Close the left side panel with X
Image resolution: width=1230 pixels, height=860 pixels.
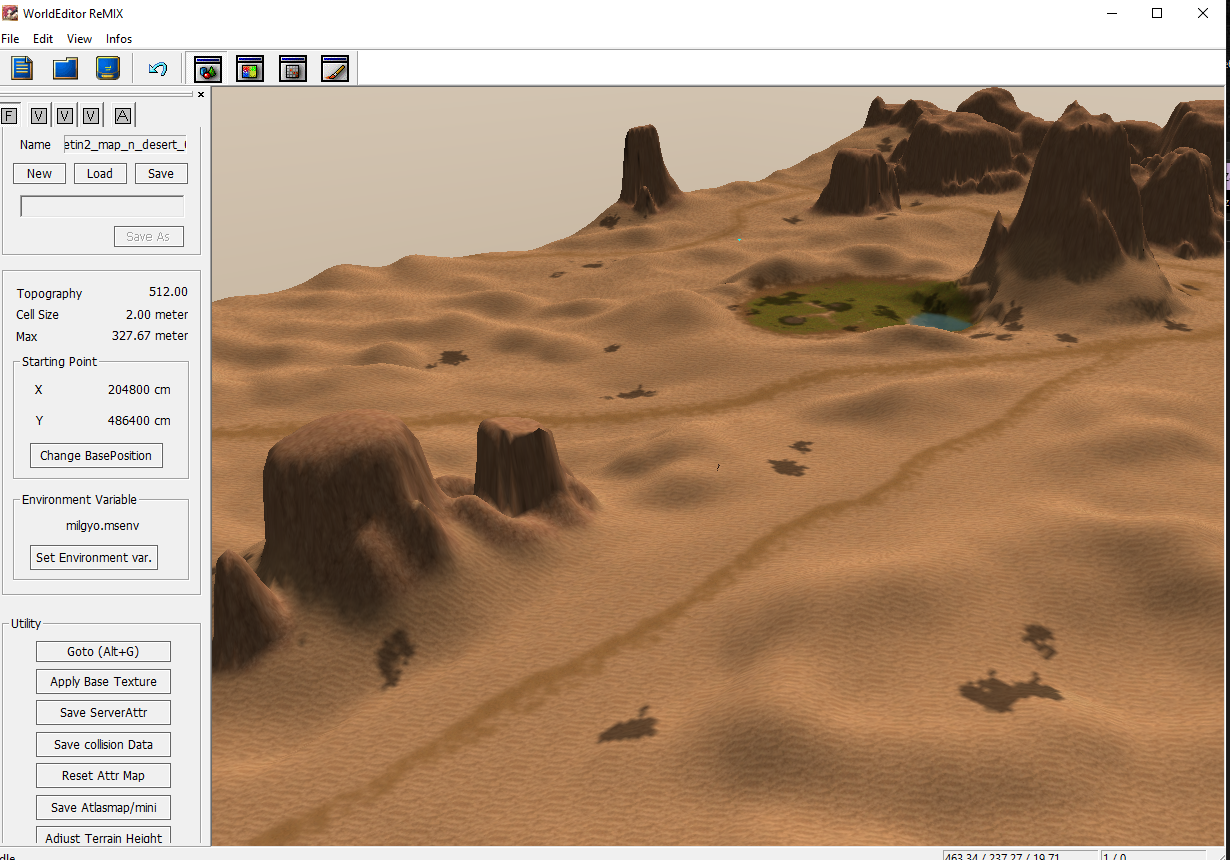[x=200, y=95]
